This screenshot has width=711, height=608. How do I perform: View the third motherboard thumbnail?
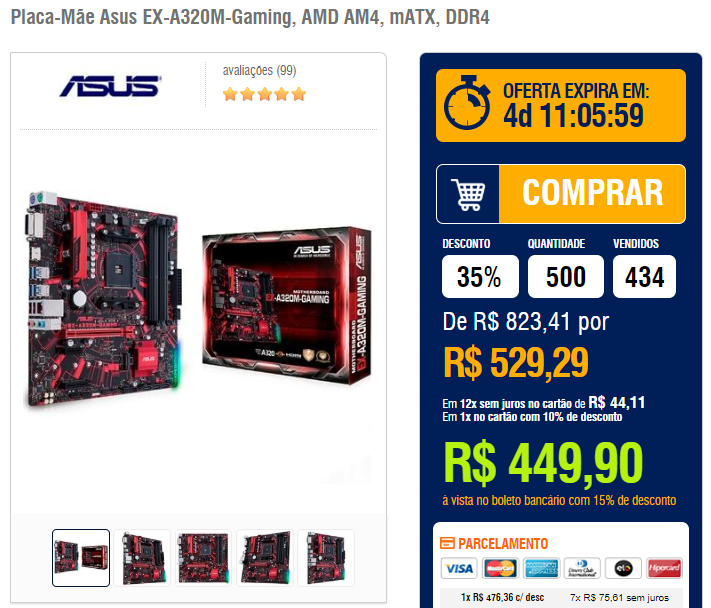point(203,558)
